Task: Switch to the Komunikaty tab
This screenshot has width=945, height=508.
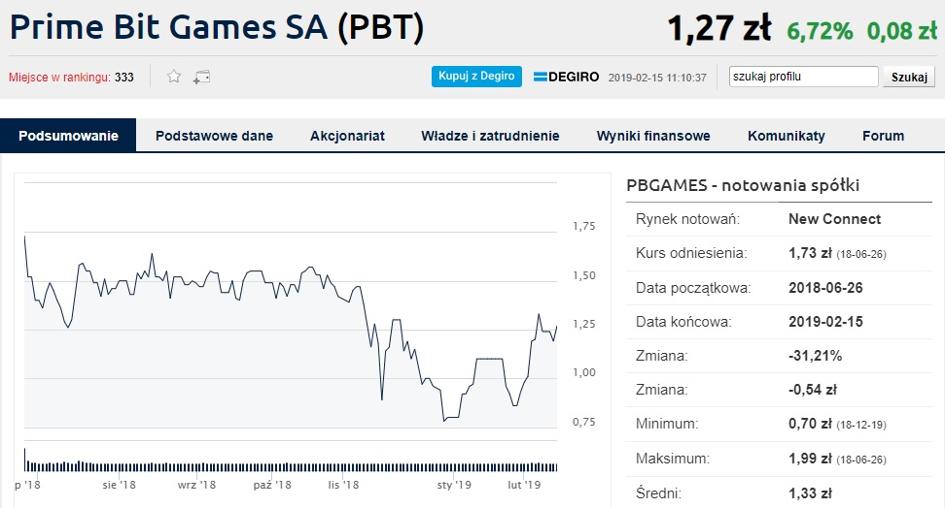Action: click(x=786, y=136)
